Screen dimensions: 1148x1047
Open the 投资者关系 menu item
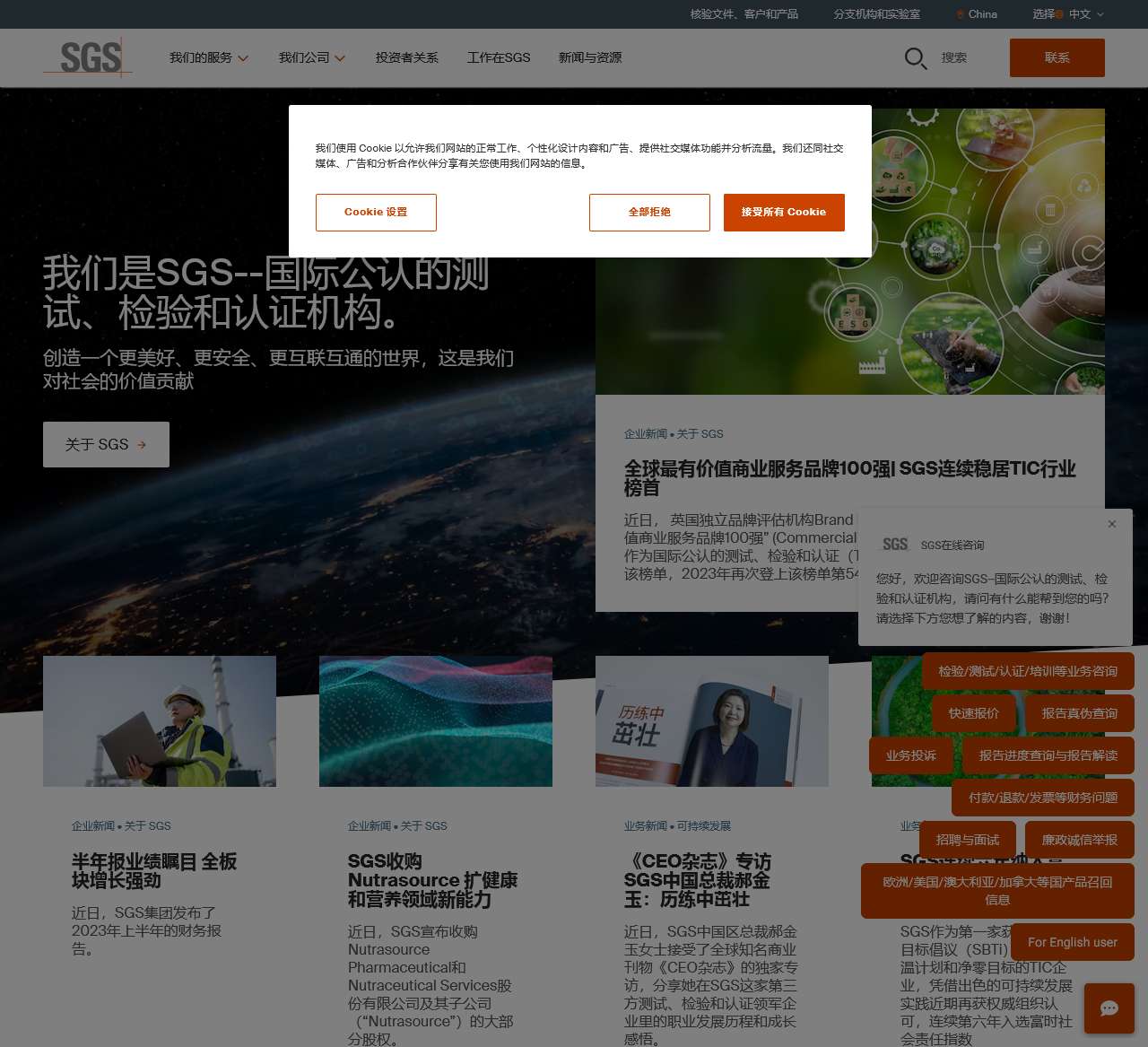point(406,57)
